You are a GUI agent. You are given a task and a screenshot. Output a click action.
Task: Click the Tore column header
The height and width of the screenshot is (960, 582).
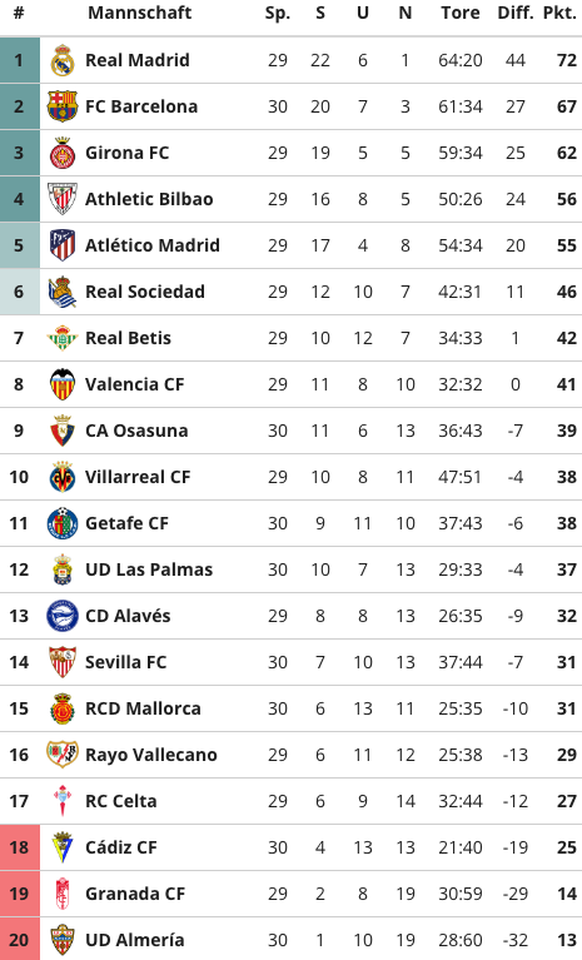tap(460, 13)
